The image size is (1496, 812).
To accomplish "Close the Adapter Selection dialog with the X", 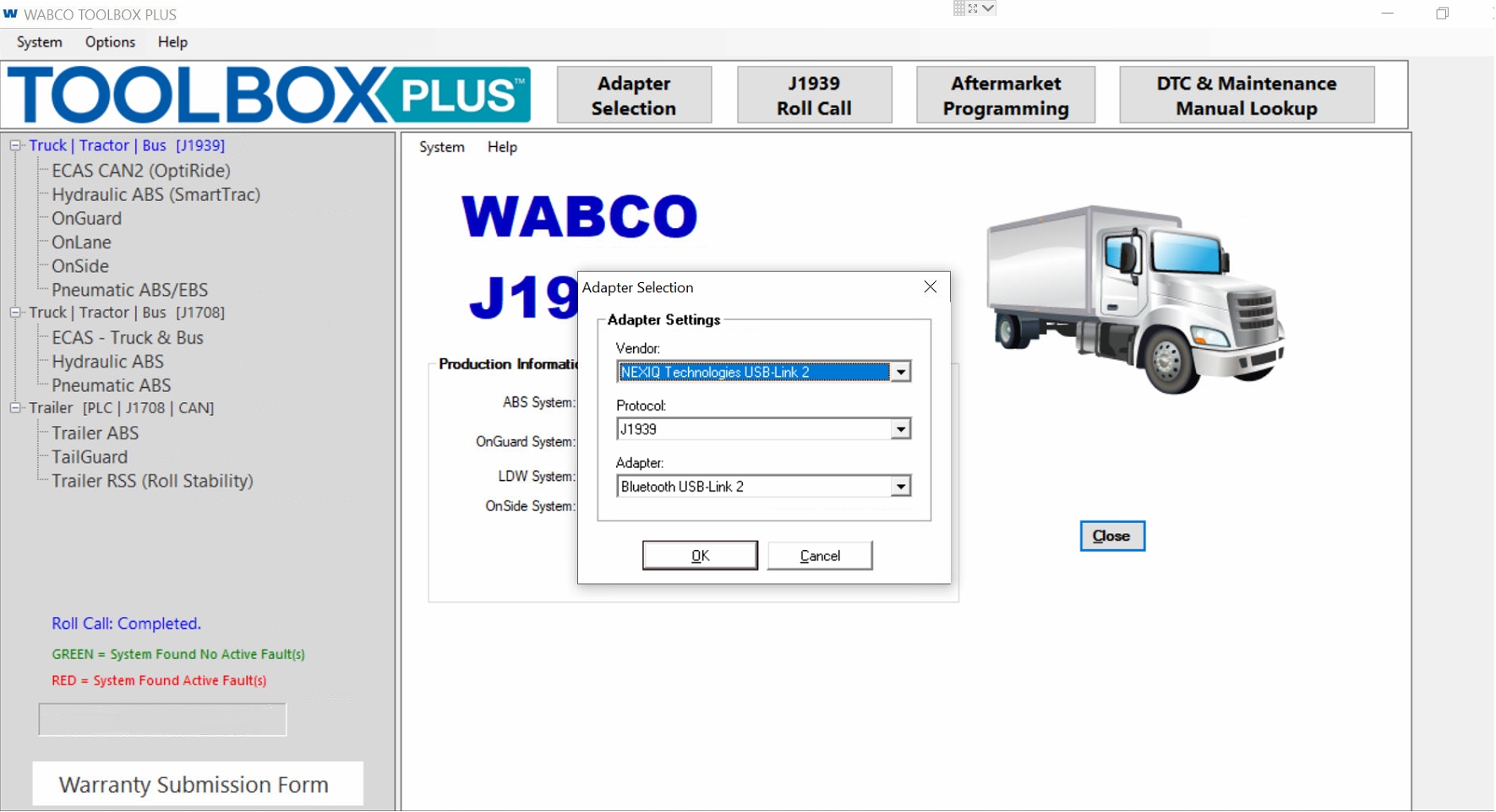I will tap(930, 286).
